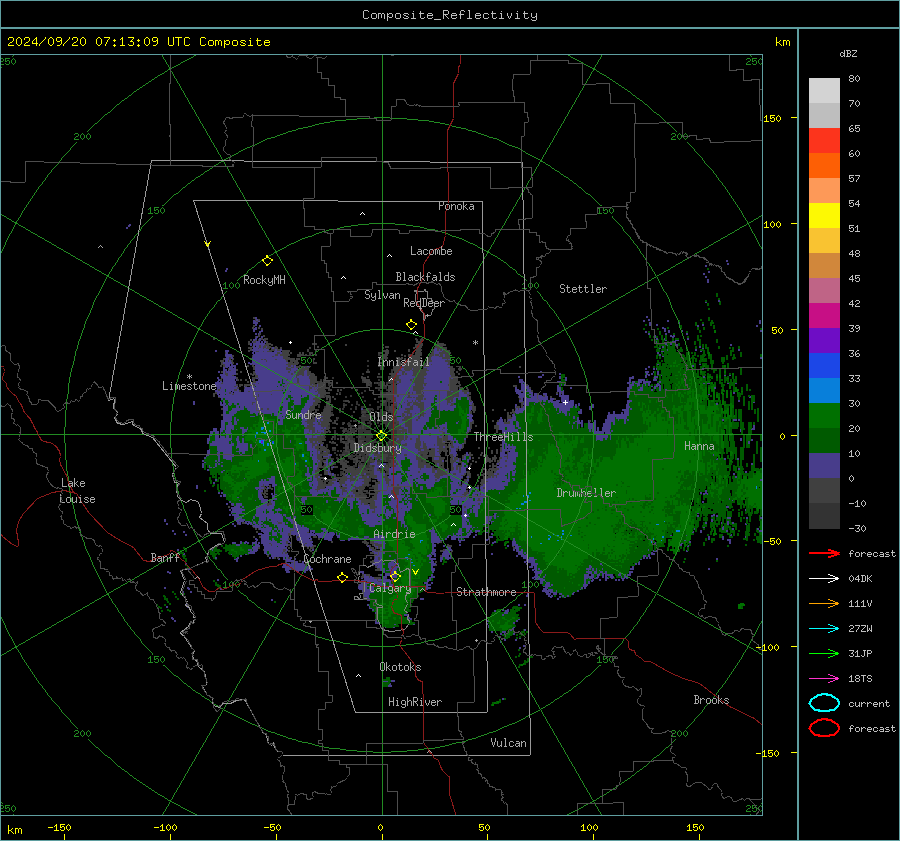Image resolution: width=900 pixels, height=841 pixels.
Task: Click the red forecast ellipse legend icon
Action: (x=824, y=728)
